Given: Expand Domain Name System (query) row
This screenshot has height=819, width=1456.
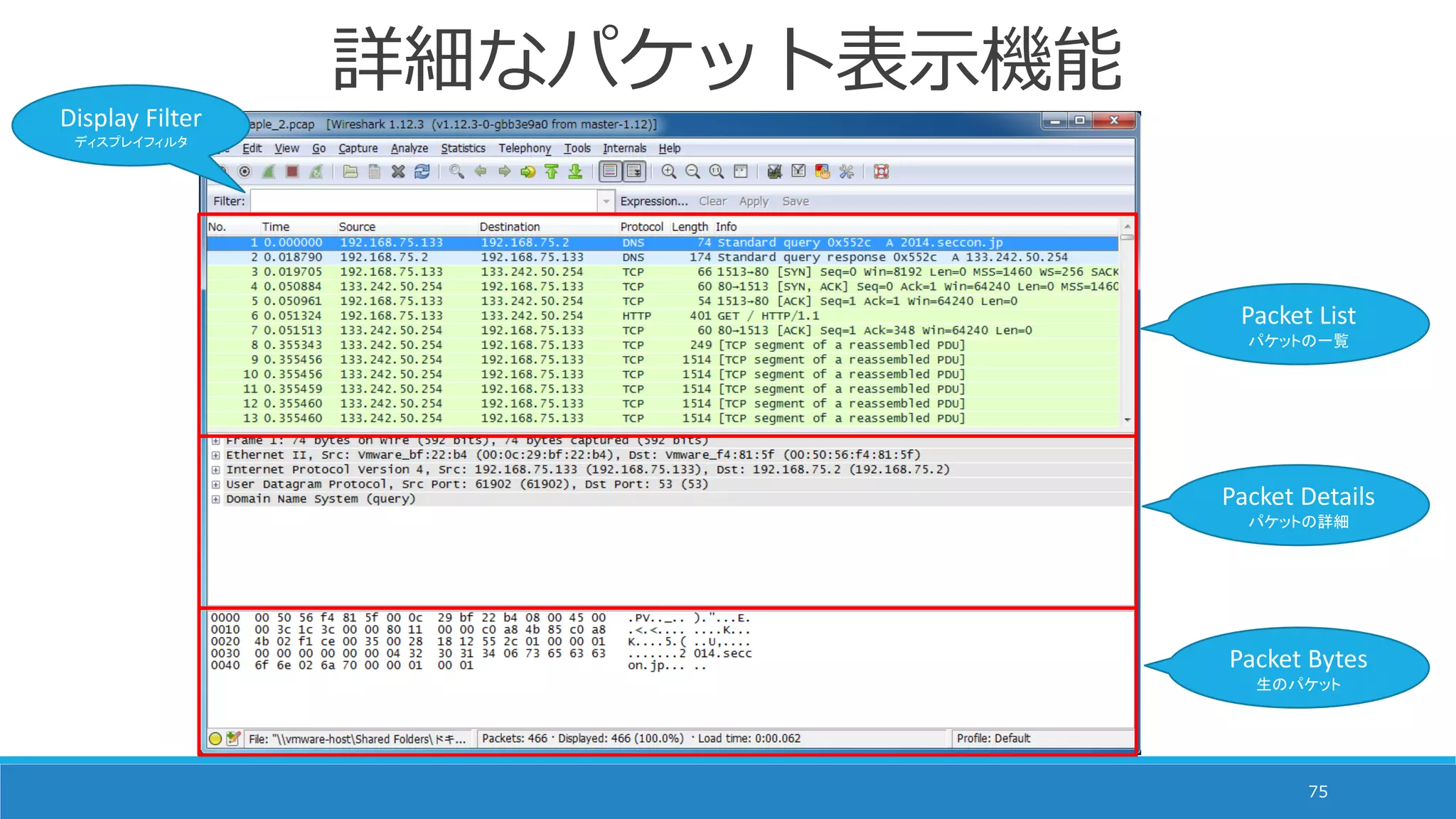Looking at the screenshot, I should click(215, 499).
